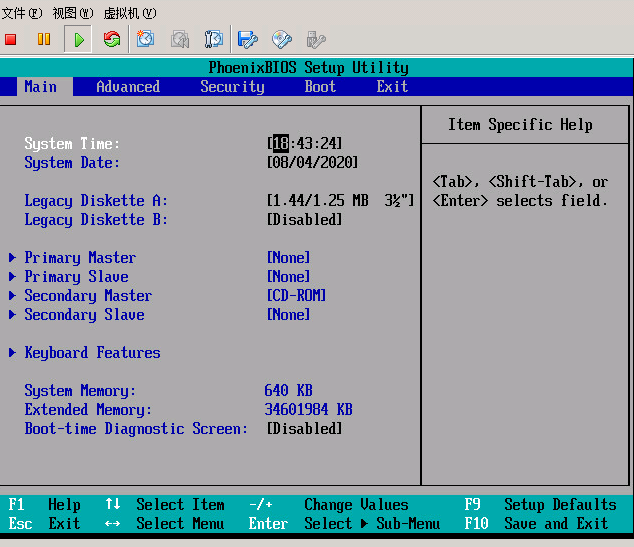
Task: Expand the Primary Master submenu arrow
Action: coord(13,258)
